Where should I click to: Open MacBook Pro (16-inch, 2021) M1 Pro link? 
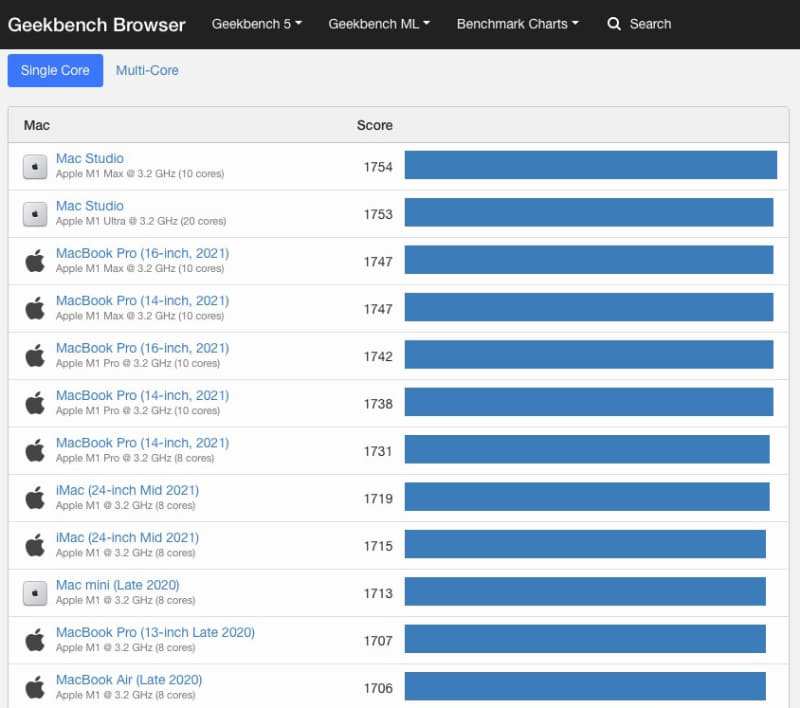(x=142, y=348)
